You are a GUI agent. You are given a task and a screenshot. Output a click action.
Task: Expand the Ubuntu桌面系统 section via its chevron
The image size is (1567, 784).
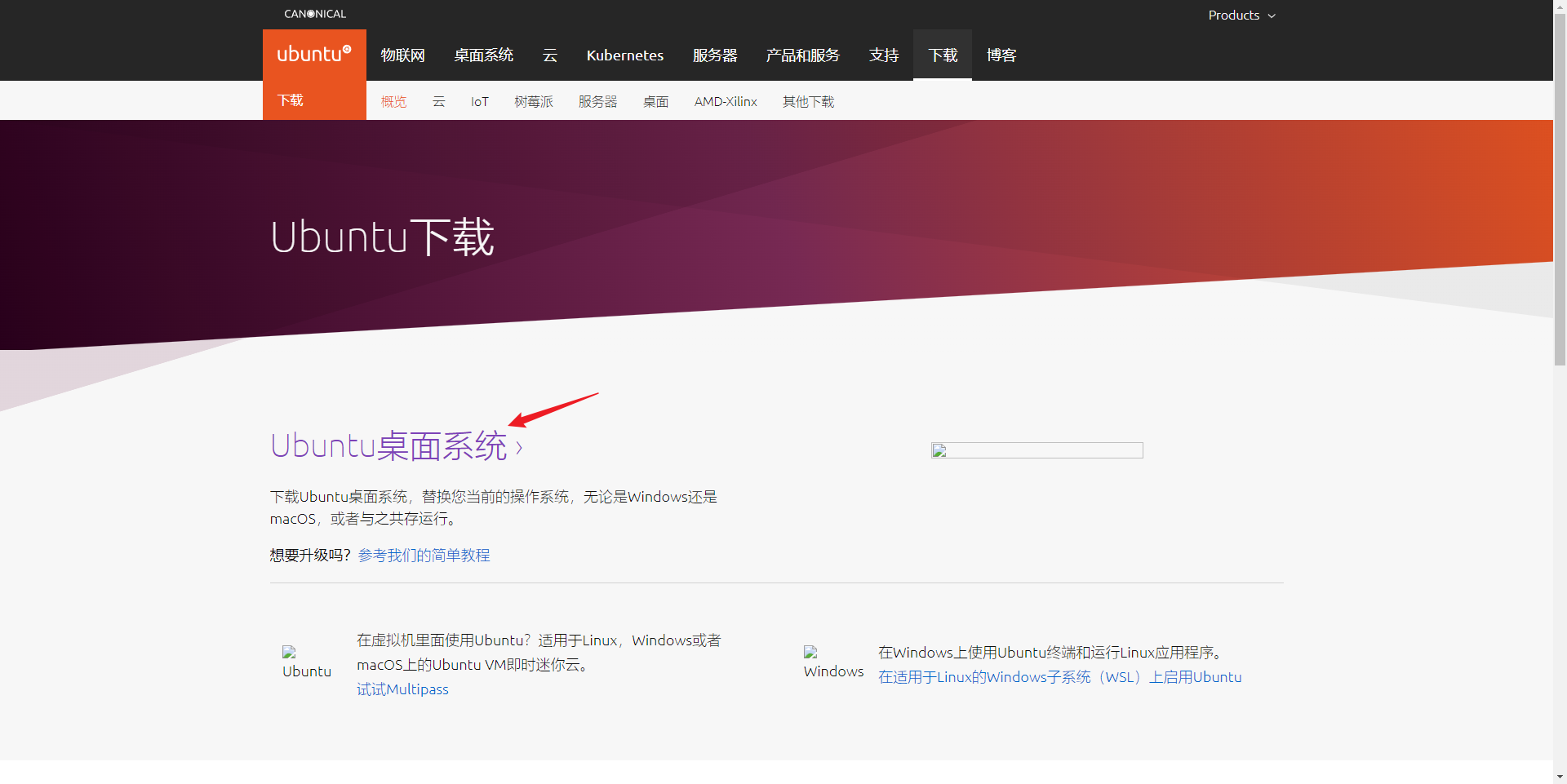[520, 447]
